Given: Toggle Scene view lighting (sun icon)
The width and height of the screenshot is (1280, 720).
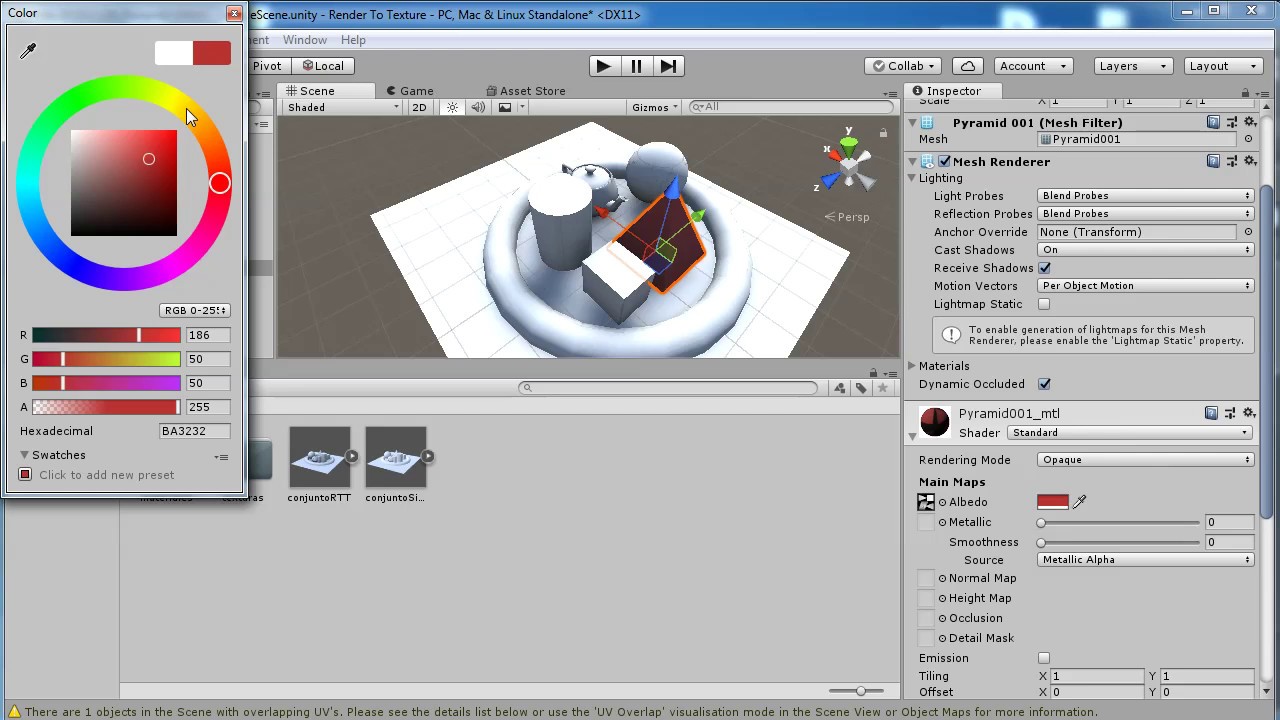Looking at the screenshot, I should click(452, 107).
